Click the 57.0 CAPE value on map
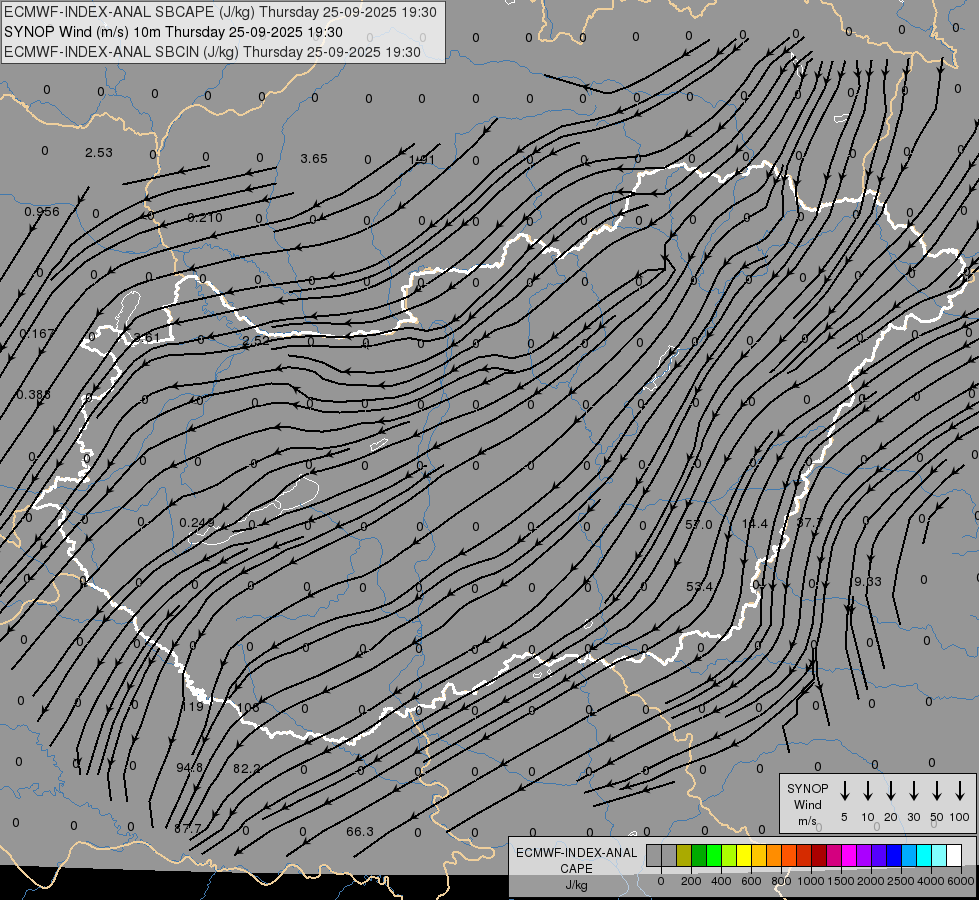This screenshot has width=979, height=900. tap(699, 525)
